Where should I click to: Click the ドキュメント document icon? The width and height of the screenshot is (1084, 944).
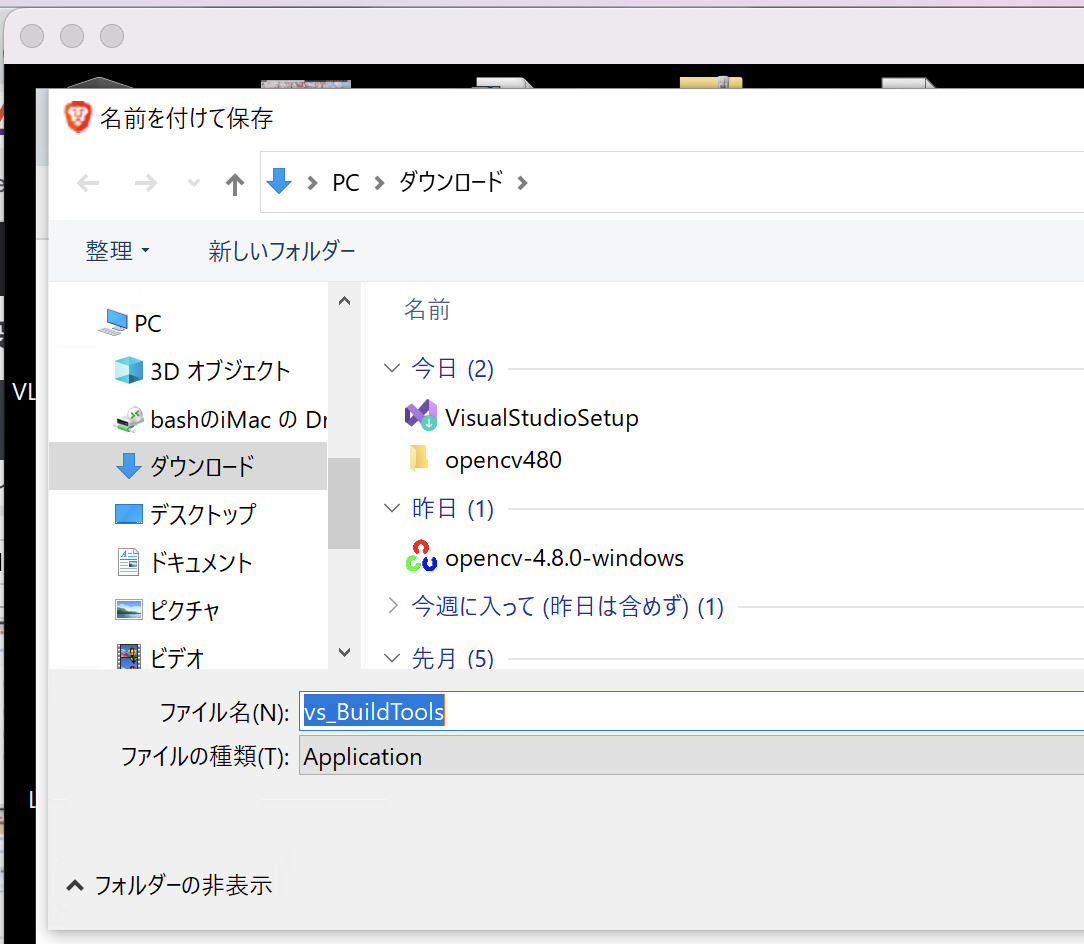tap(129, 562)
